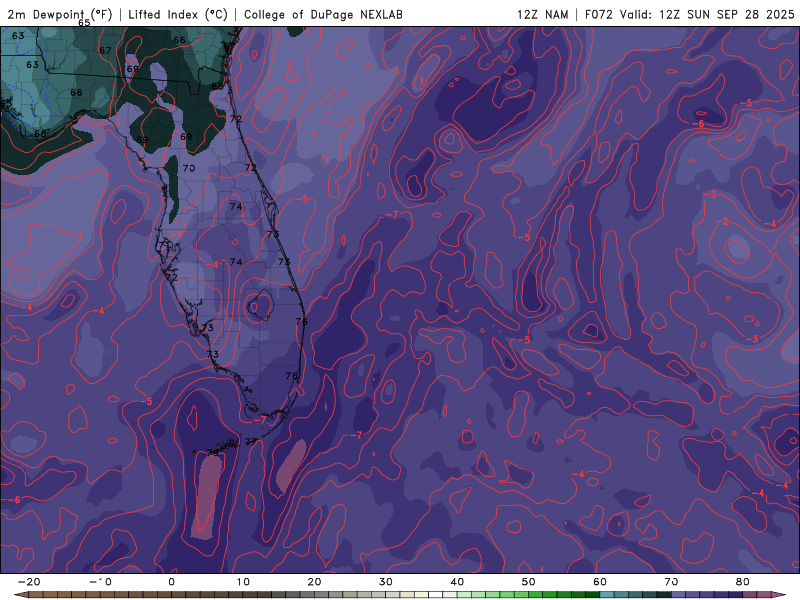Click the right arrow end of the color bar
The height and width of the screenshot is (600, 800).
[780, 595]
